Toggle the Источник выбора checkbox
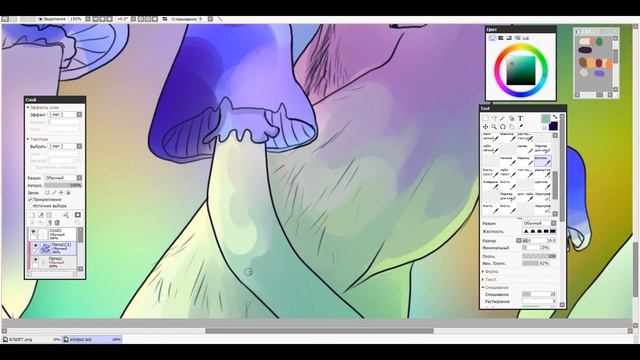 pyautogui.click(x=30, y=206)
